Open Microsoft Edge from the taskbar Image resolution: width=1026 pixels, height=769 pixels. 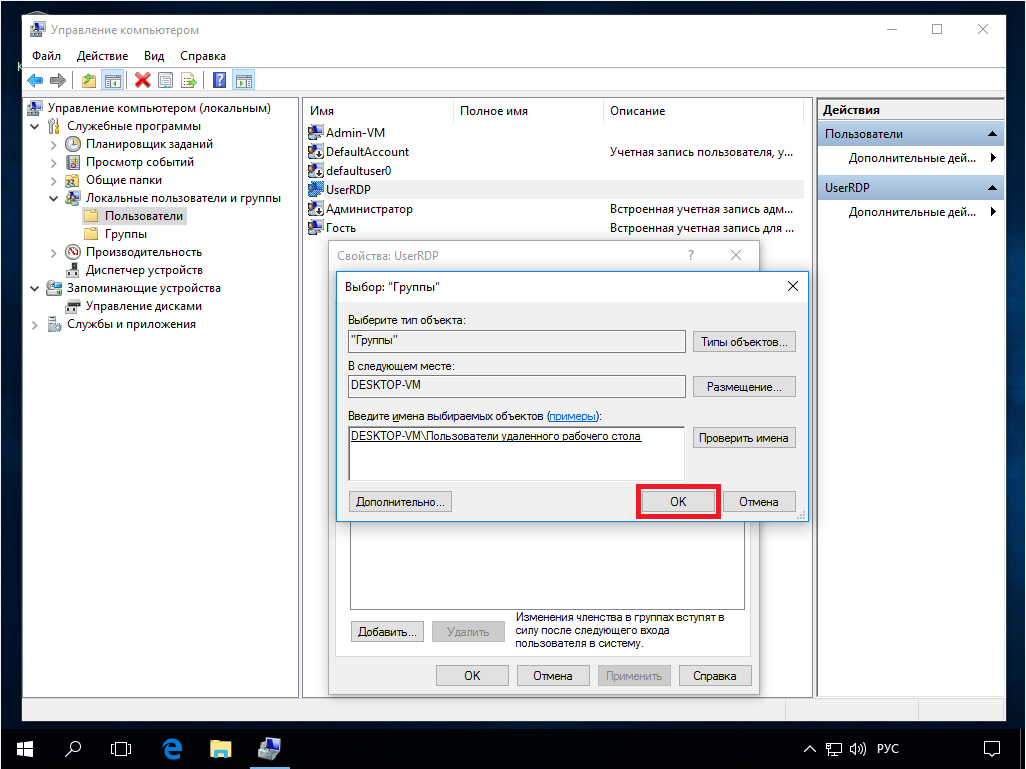pyautogui.click(x=172, y=748)
